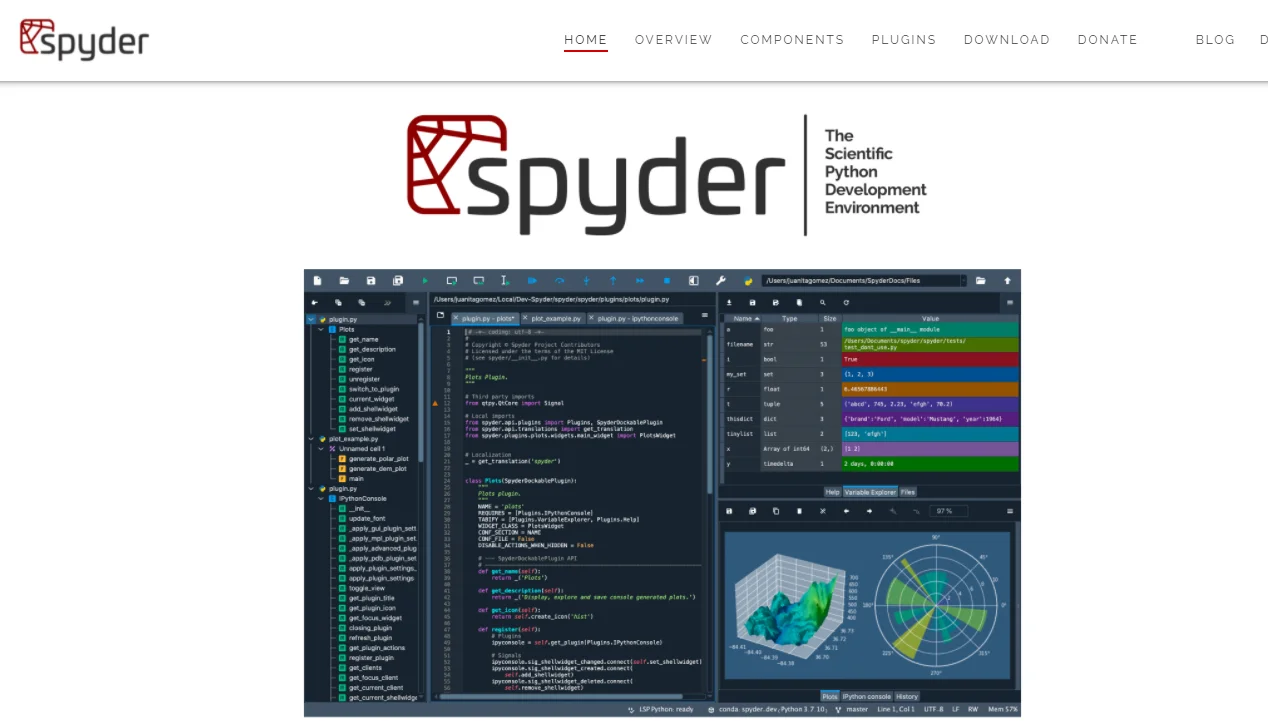The width and height of the screenshot is (1268, 721).
Task: Go to OVERVIEW in site navigation
Action: coord(674,40)
